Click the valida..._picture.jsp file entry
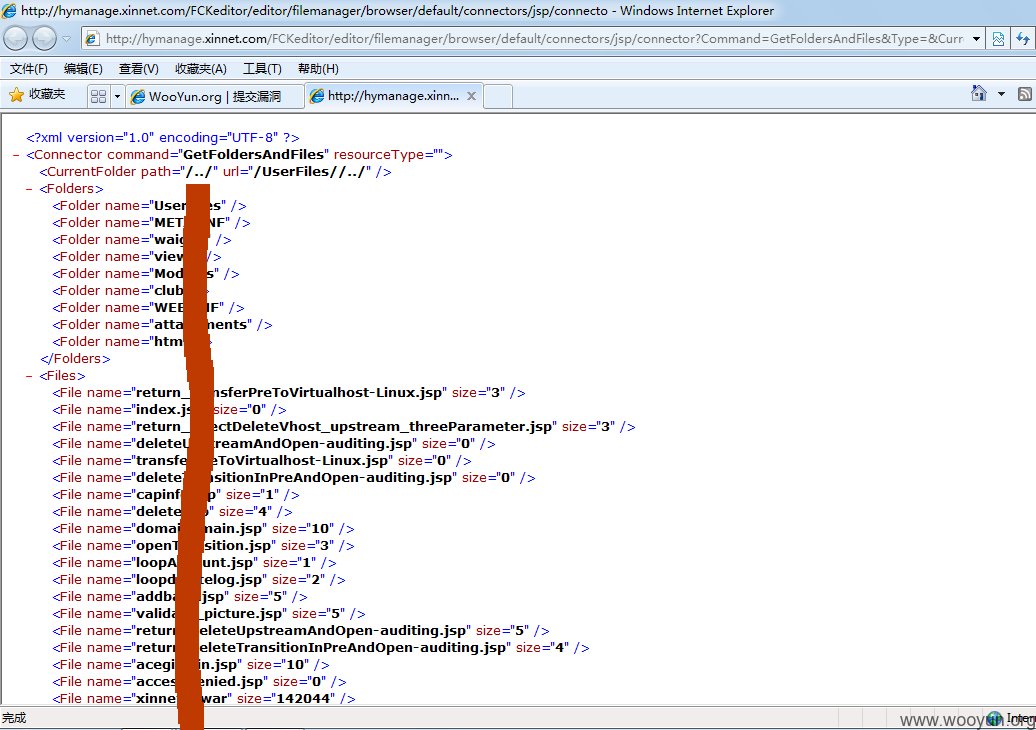This screenshot has height=730, width=1036. click(209, 614)
